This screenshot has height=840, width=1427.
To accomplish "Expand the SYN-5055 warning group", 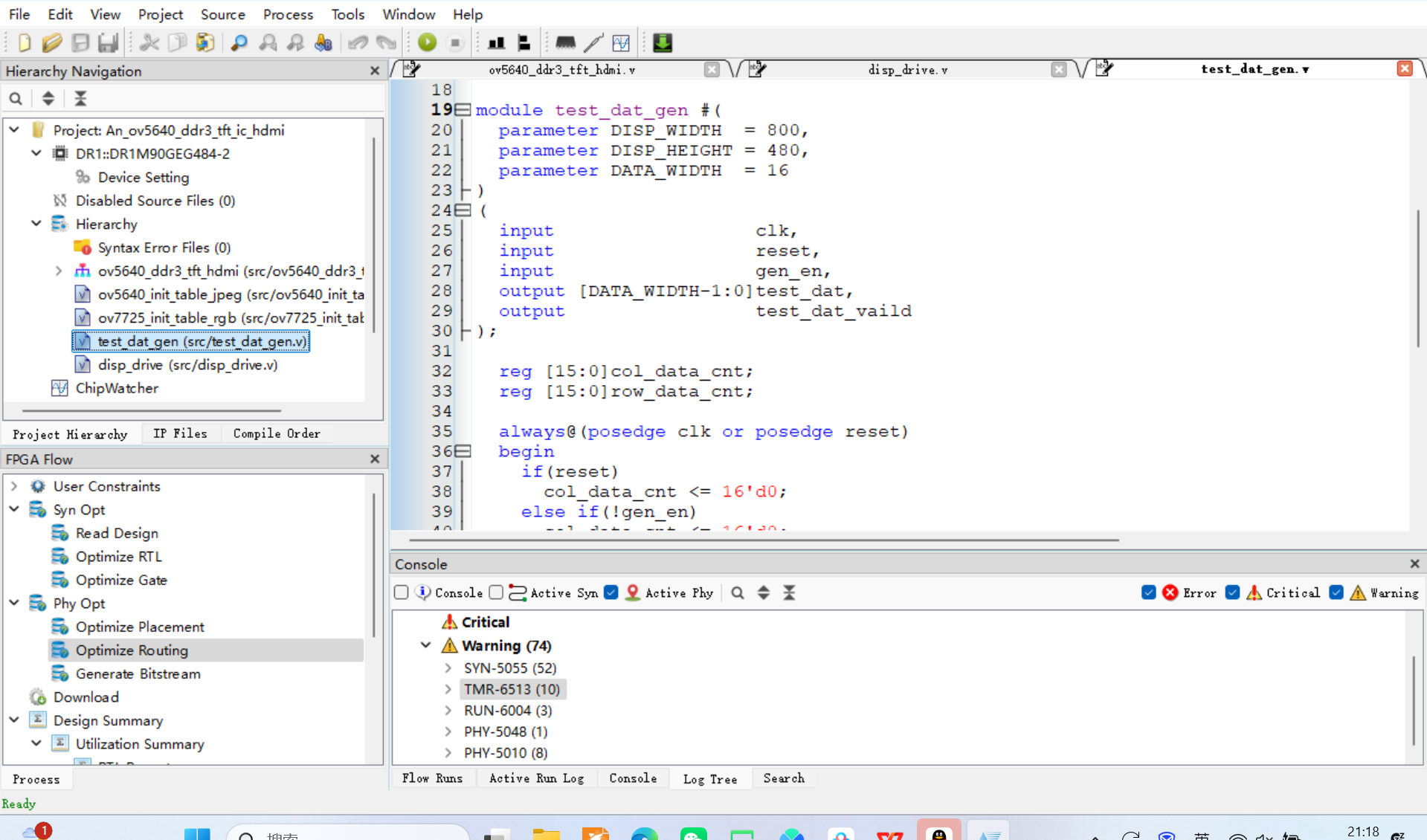I will (448, 668).
